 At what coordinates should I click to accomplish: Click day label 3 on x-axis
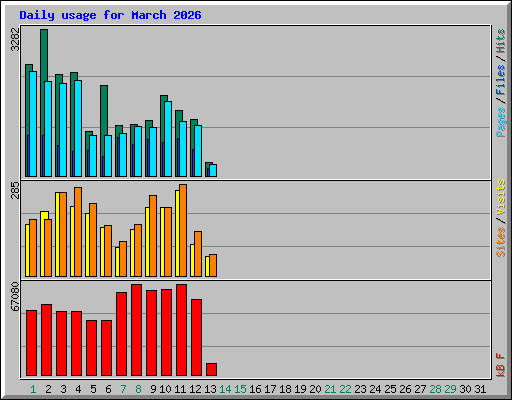tap(63, 389)
